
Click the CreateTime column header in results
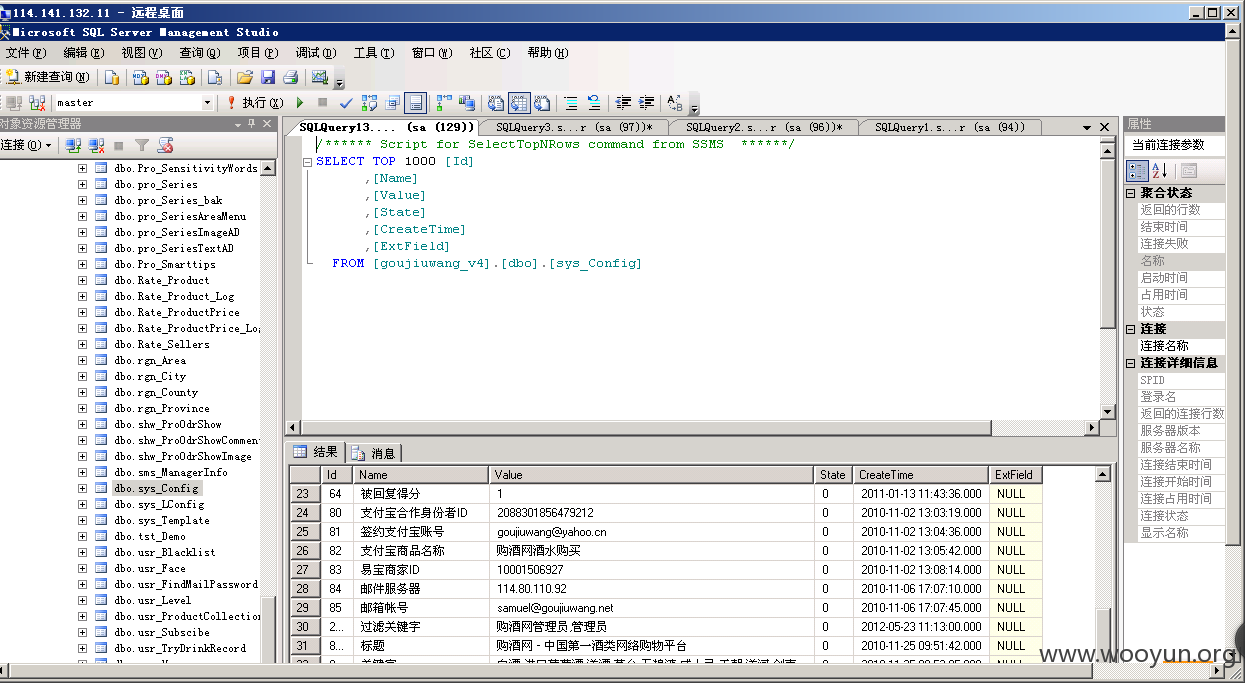[x=921, y=475]
